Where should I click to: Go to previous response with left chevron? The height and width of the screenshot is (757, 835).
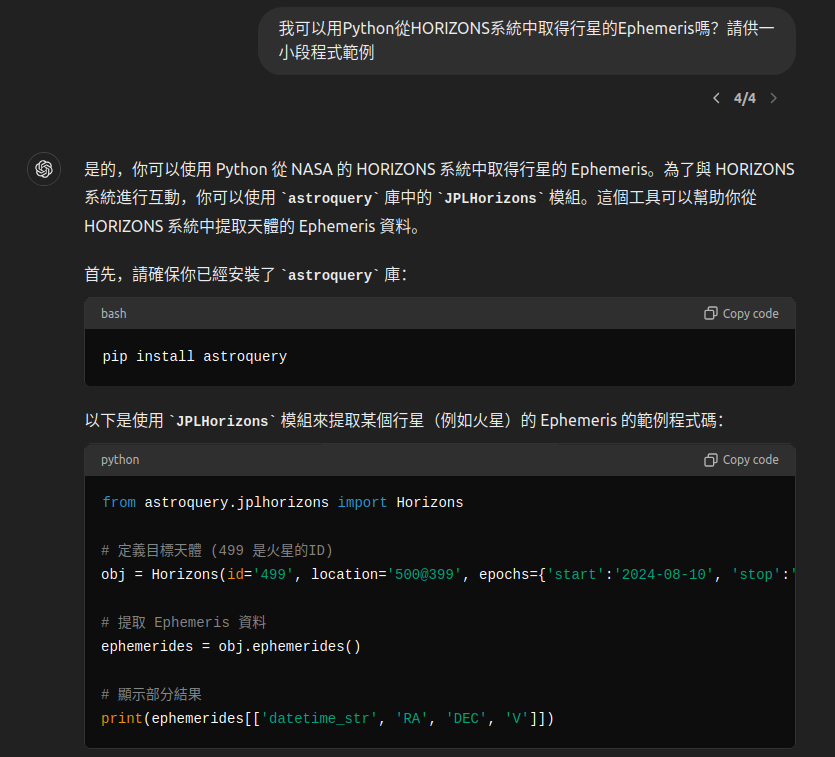pyautogui.click(x=716, y=98)
